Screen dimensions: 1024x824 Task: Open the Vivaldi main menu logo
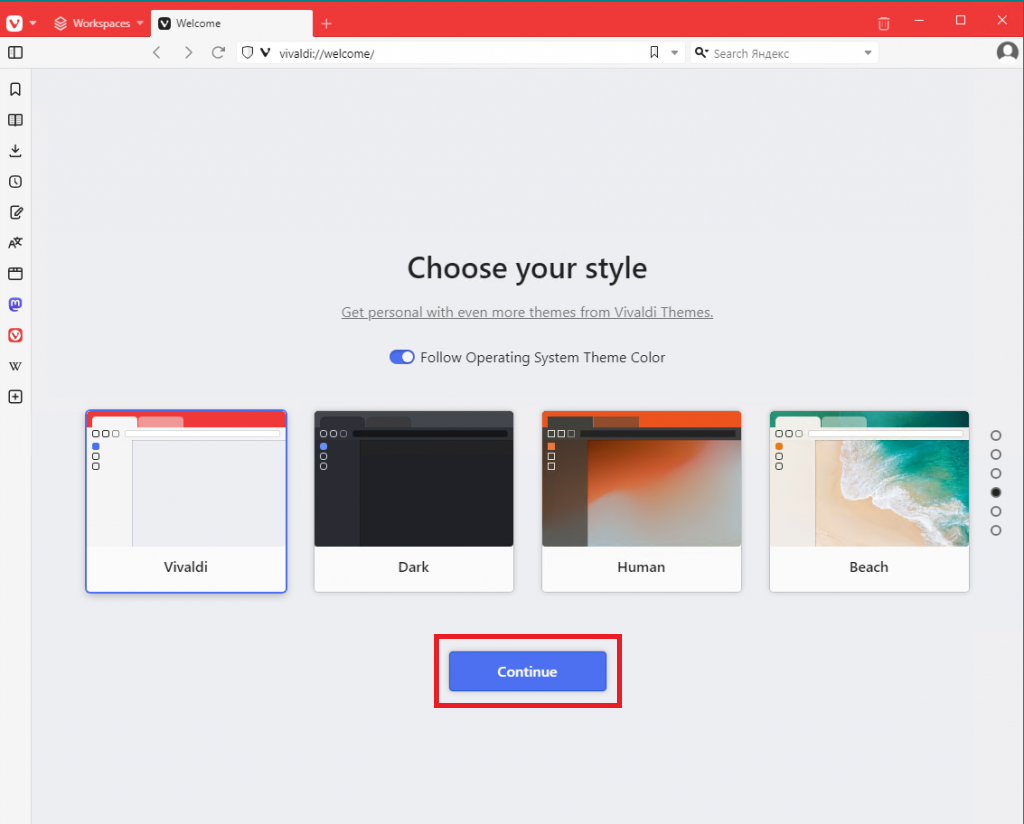click(x=14, y=24)
